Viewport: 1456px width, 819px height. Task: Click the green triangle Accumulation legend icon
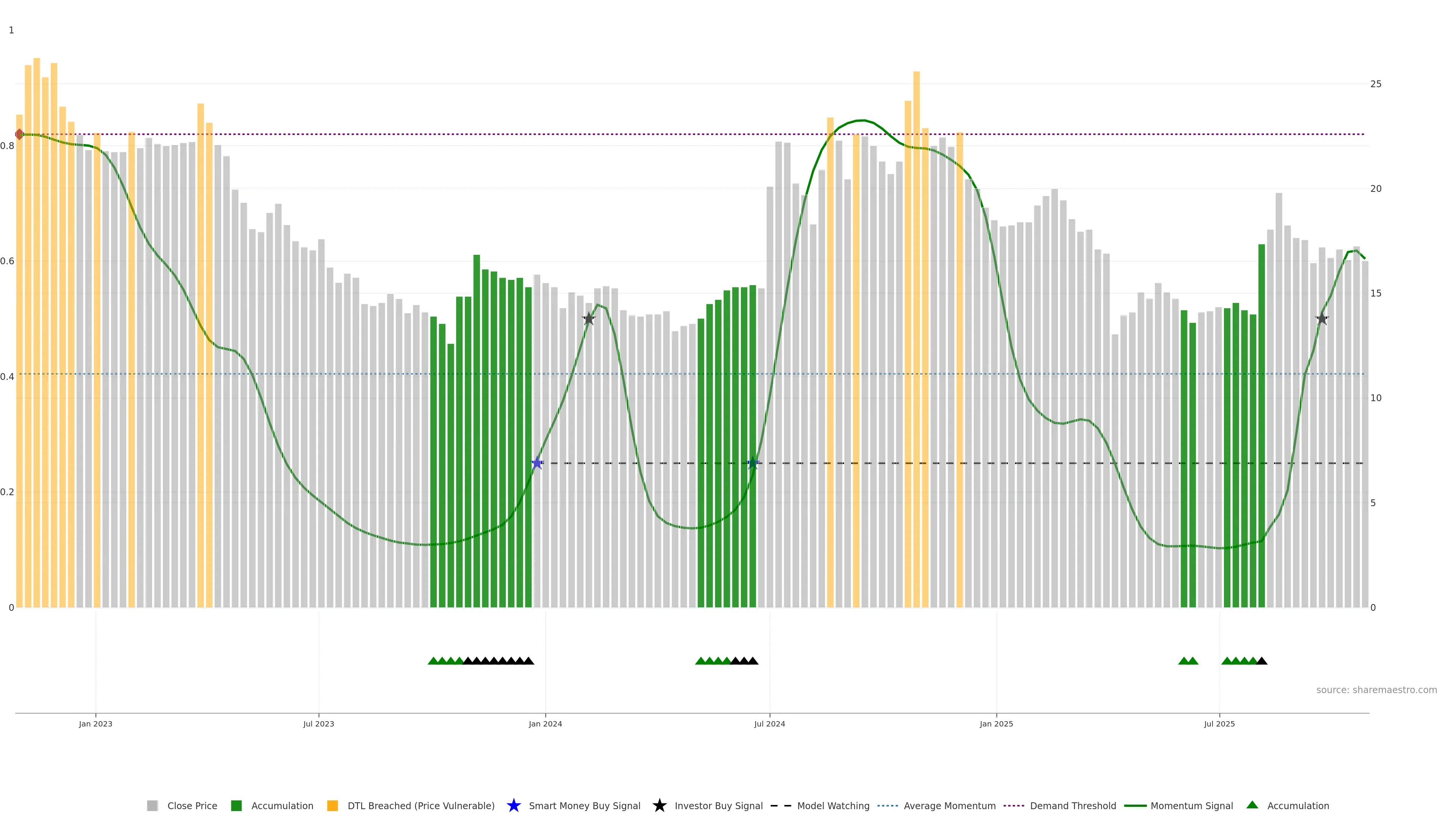tap(1252, 805)
